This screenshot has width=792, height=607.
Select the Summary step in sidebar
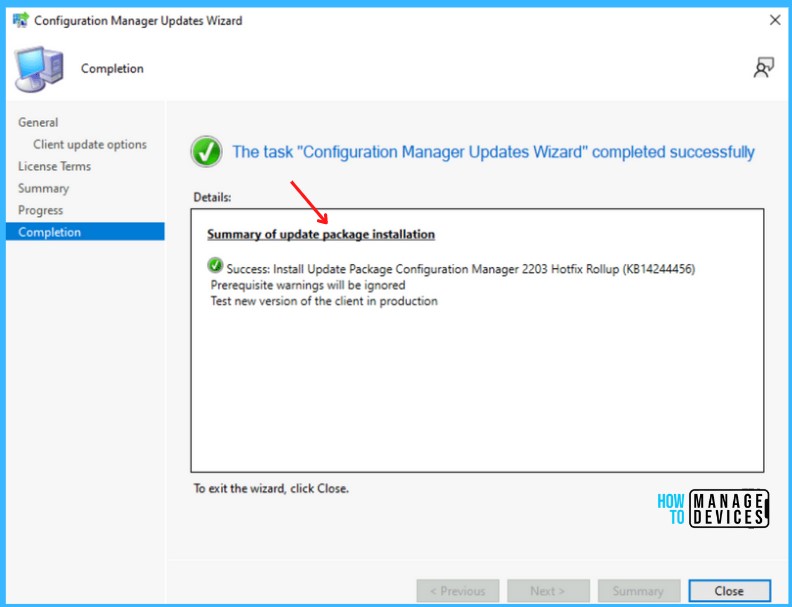click(43, 188)
